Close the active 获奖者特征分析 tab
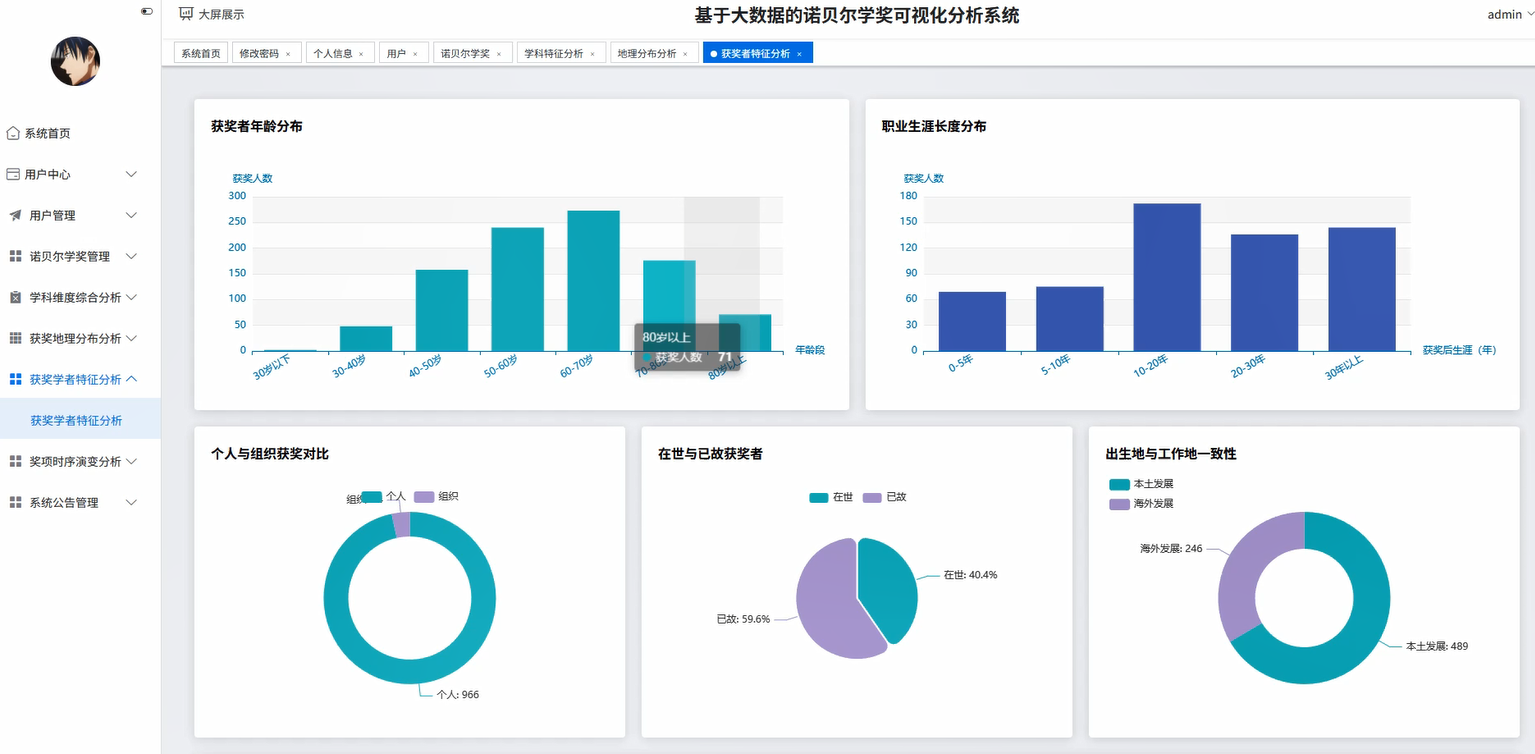The width and height of the screenshot is (1535, 754). (799, 54)
